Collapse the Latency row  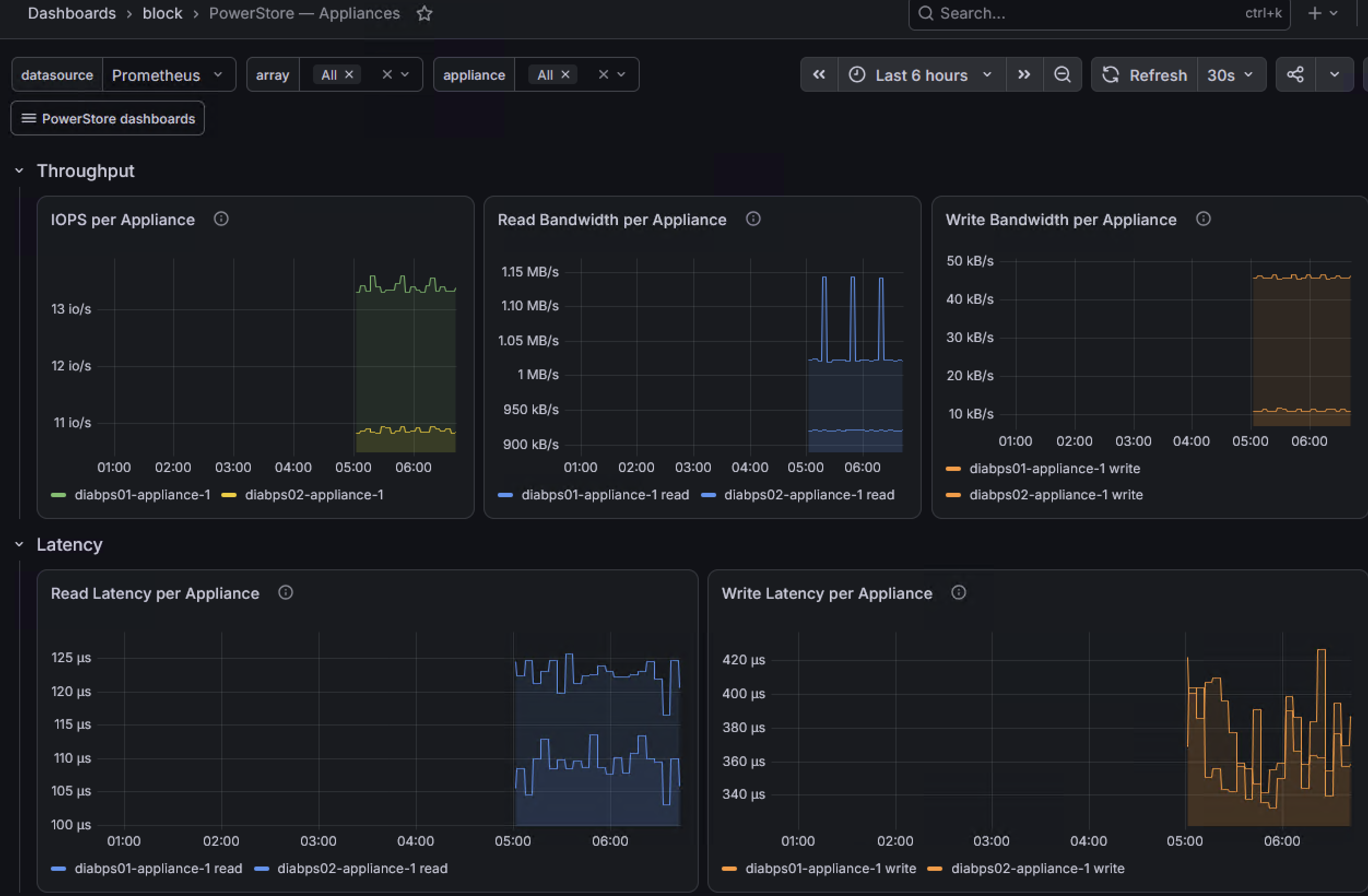click(19, 544)
